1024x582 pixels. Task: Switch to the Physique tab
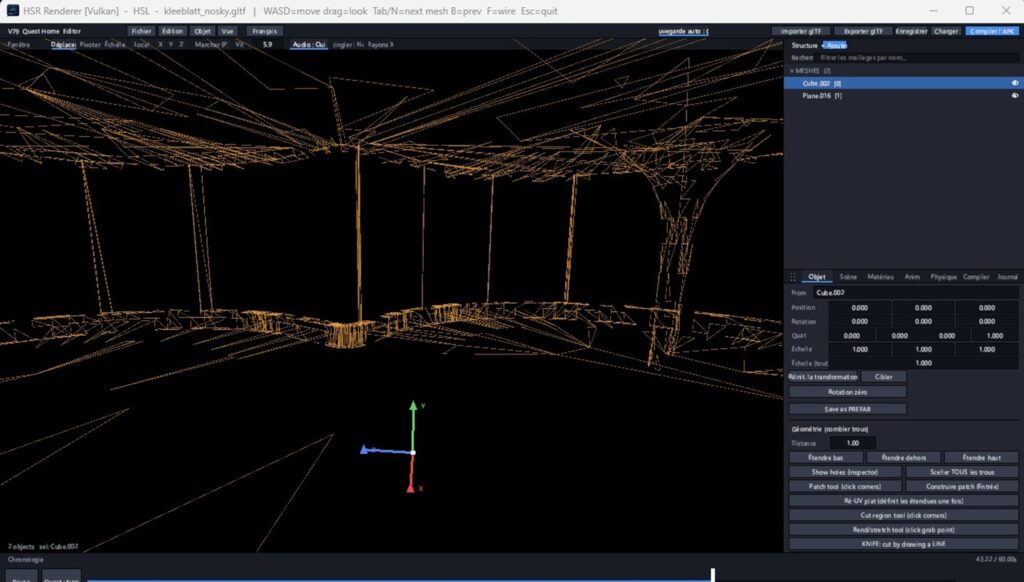point(943,277)
